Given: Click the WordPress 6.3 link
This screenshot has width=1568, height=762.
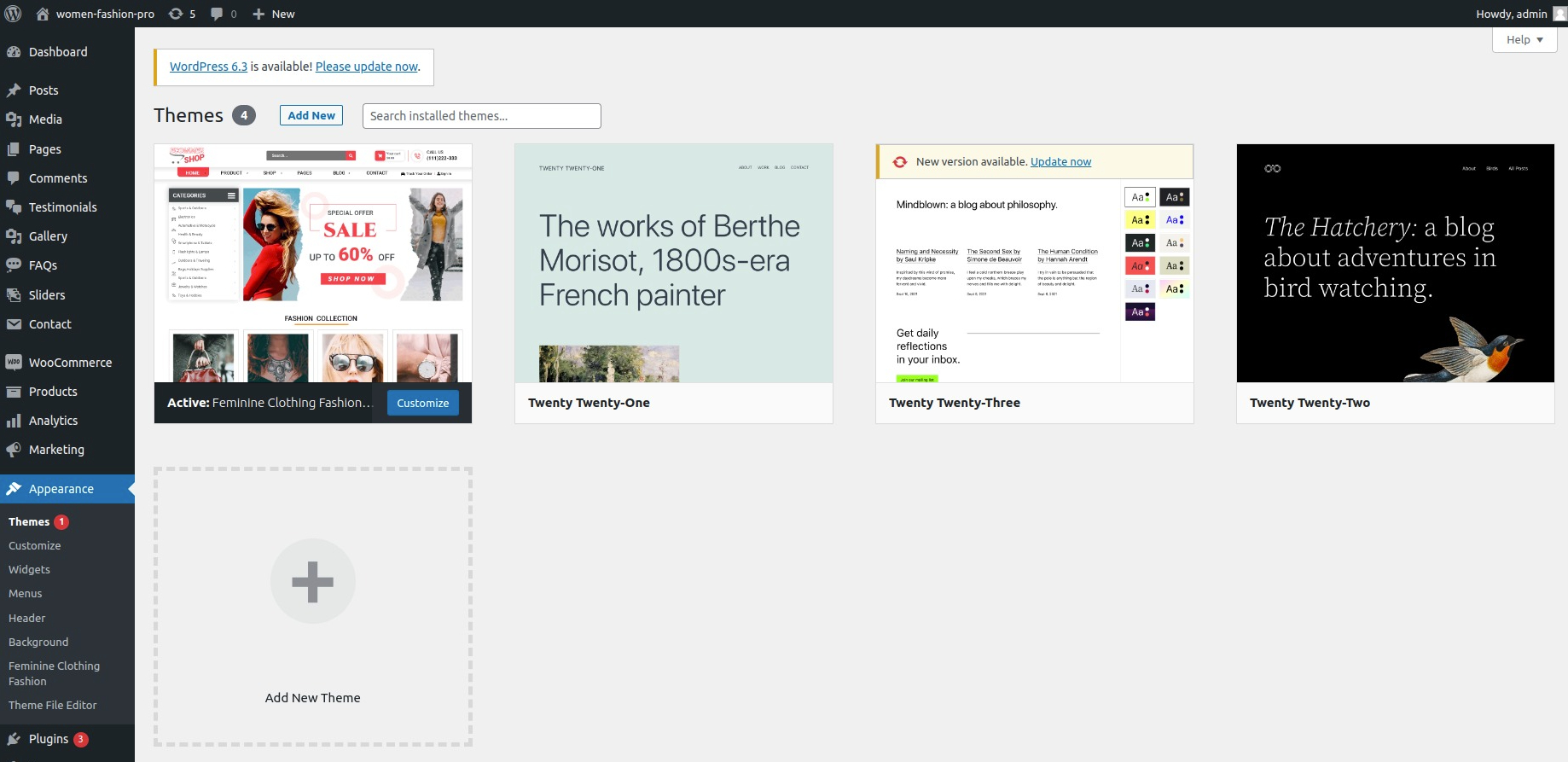Looking at the screenshot, I should (208, 67).
